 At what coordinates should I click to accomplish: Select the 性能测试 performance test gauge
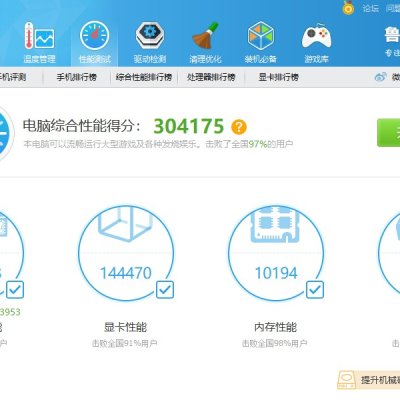pyautogui.click(x=95, y=42)
